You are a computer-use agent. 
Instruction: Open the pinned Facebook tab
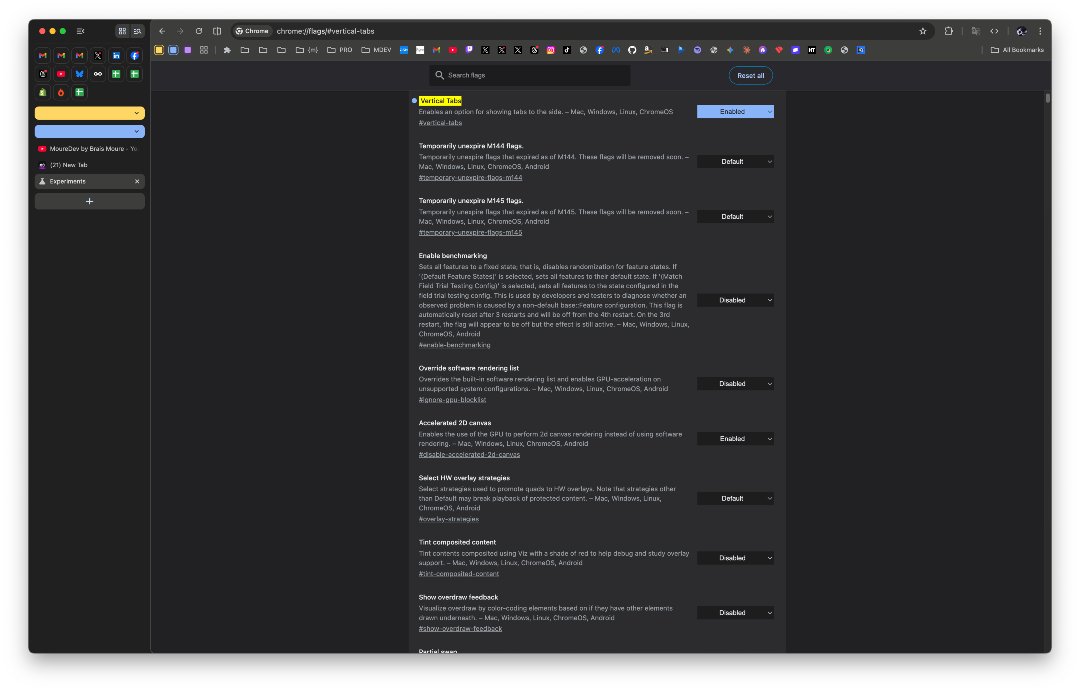click(x=135, y=56)
